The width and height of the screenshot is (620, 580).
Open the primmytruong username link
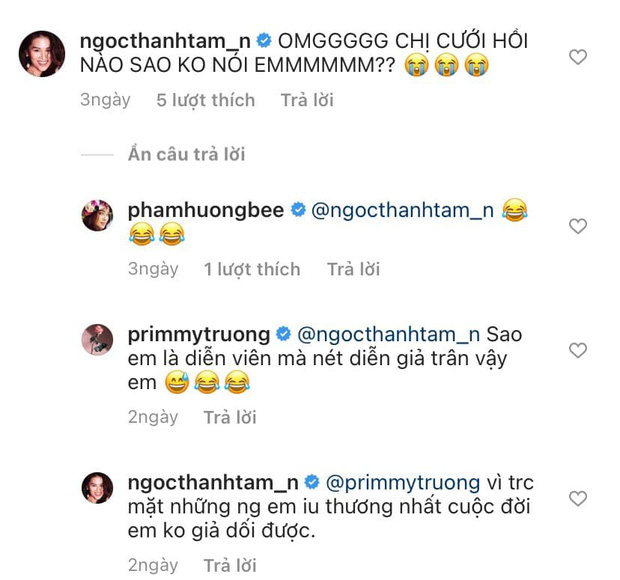pyautogui.click(x=199, y=334)
